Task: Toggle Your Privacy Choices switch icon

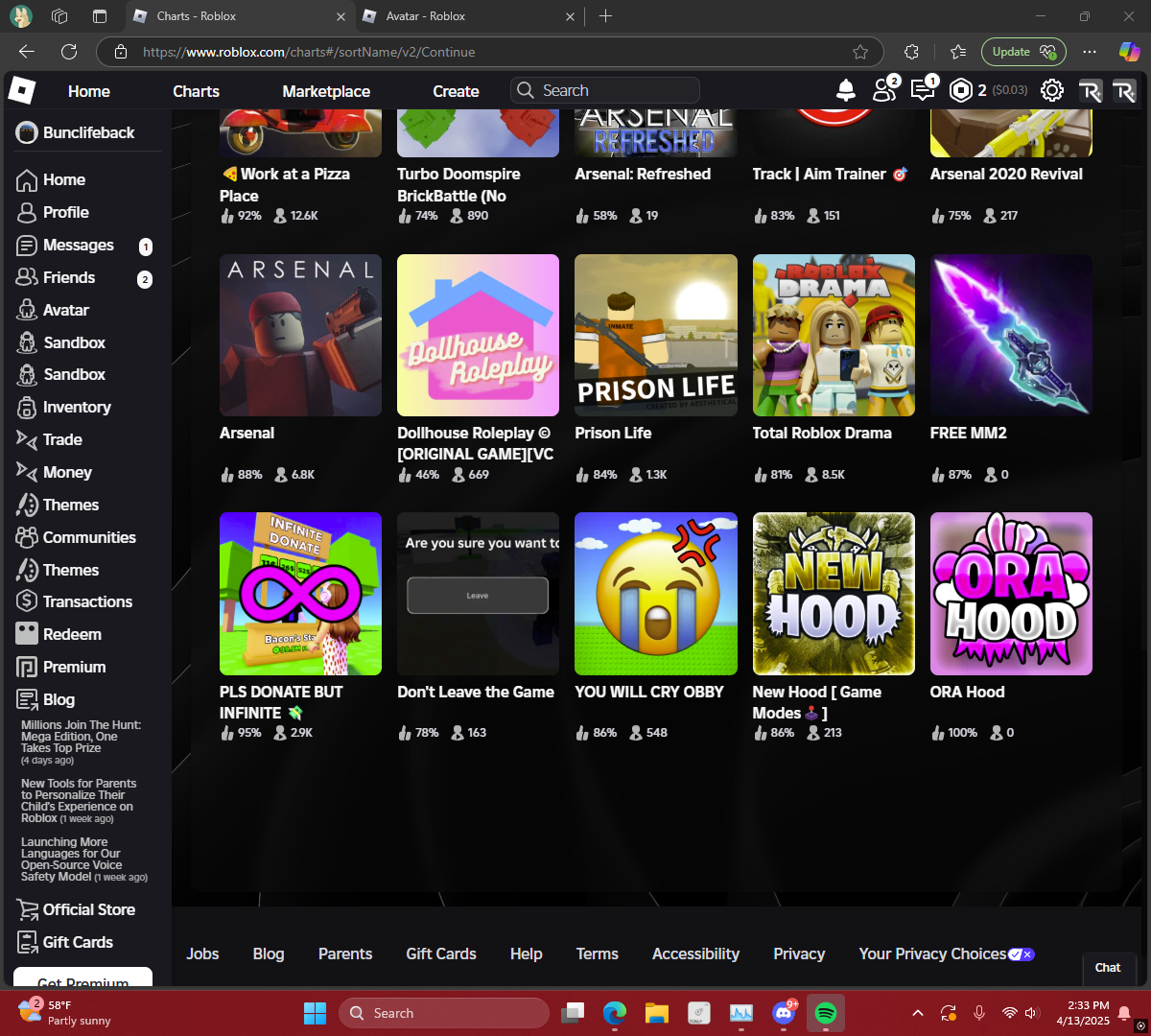Action: 1022,954
